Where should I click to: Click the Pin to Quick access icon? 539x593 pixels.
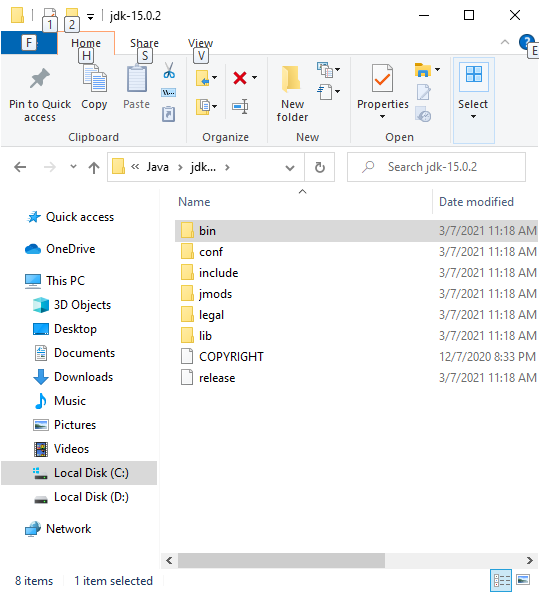coord(40,78)
